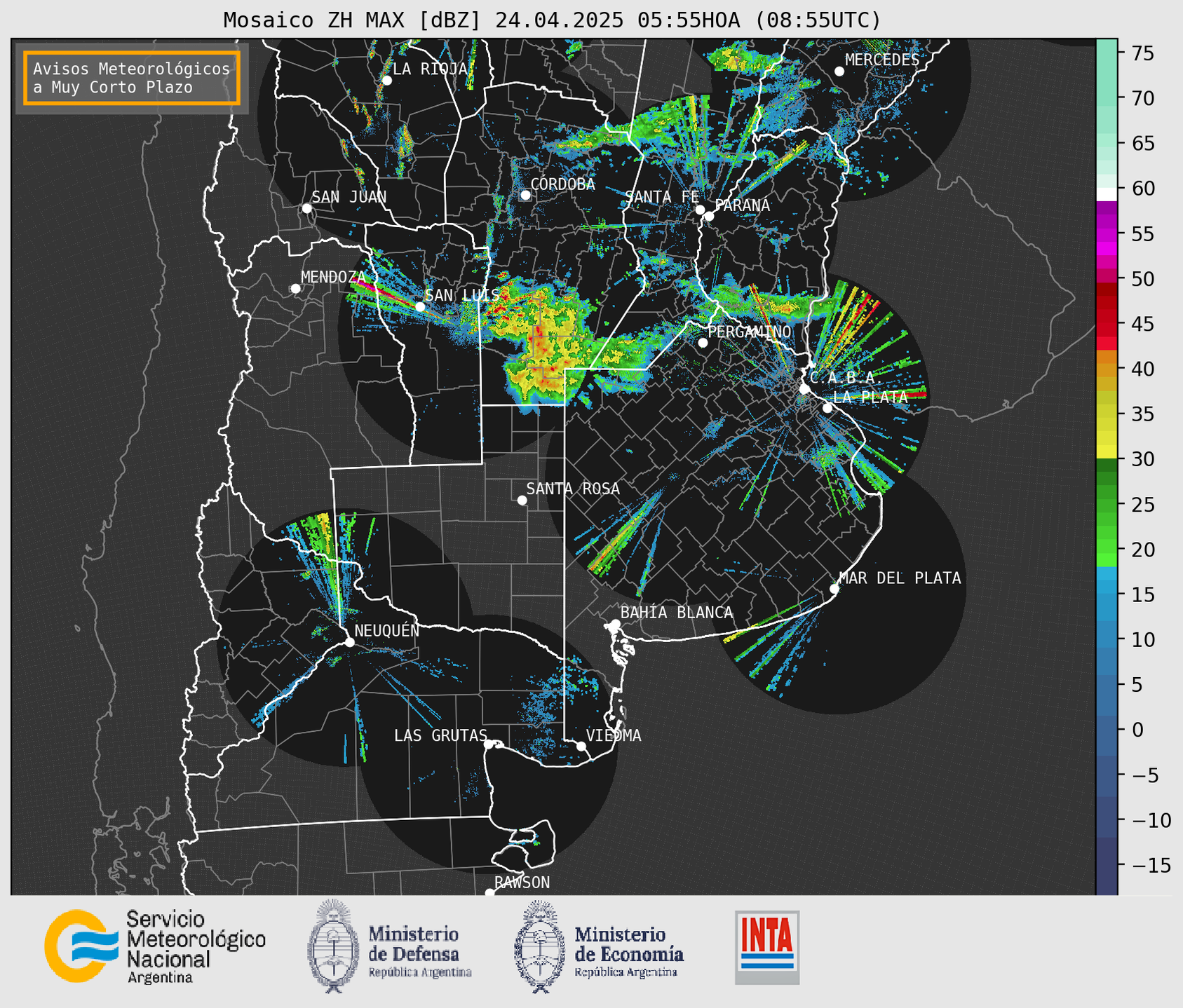
Task: Select the MERCEDES city label
Action: click(882, 60)
